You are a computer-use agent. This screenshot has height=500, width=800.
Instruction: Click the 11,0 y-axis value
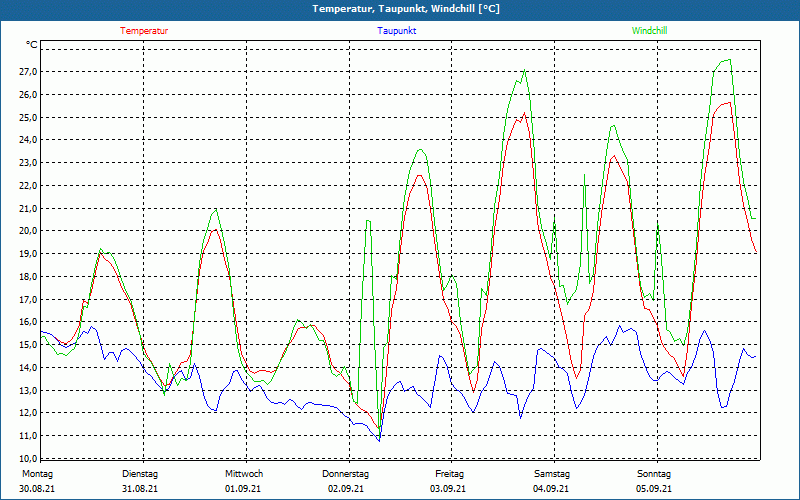pyautogui.click(x=29, y=436)
